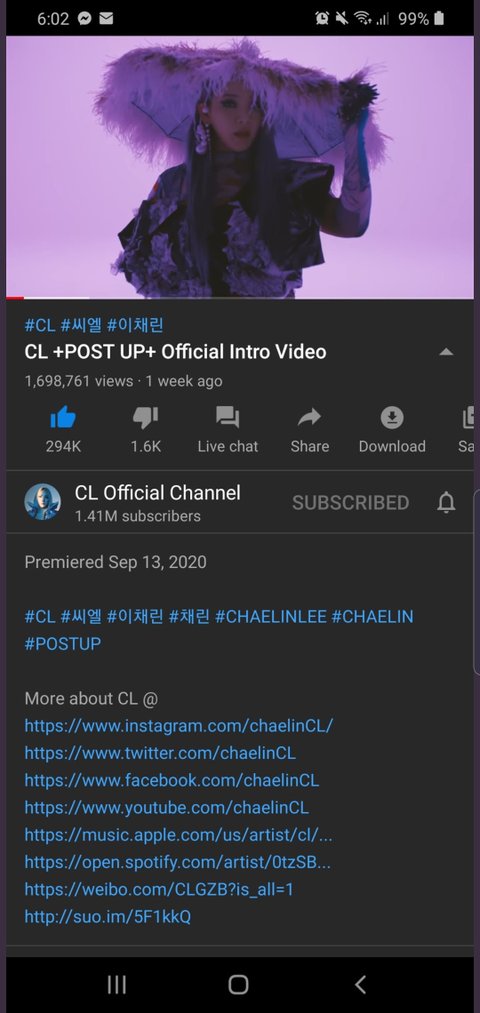The image size is (480, 1013).
Task: Tap Android back navigation button
Action: point(360,985)
